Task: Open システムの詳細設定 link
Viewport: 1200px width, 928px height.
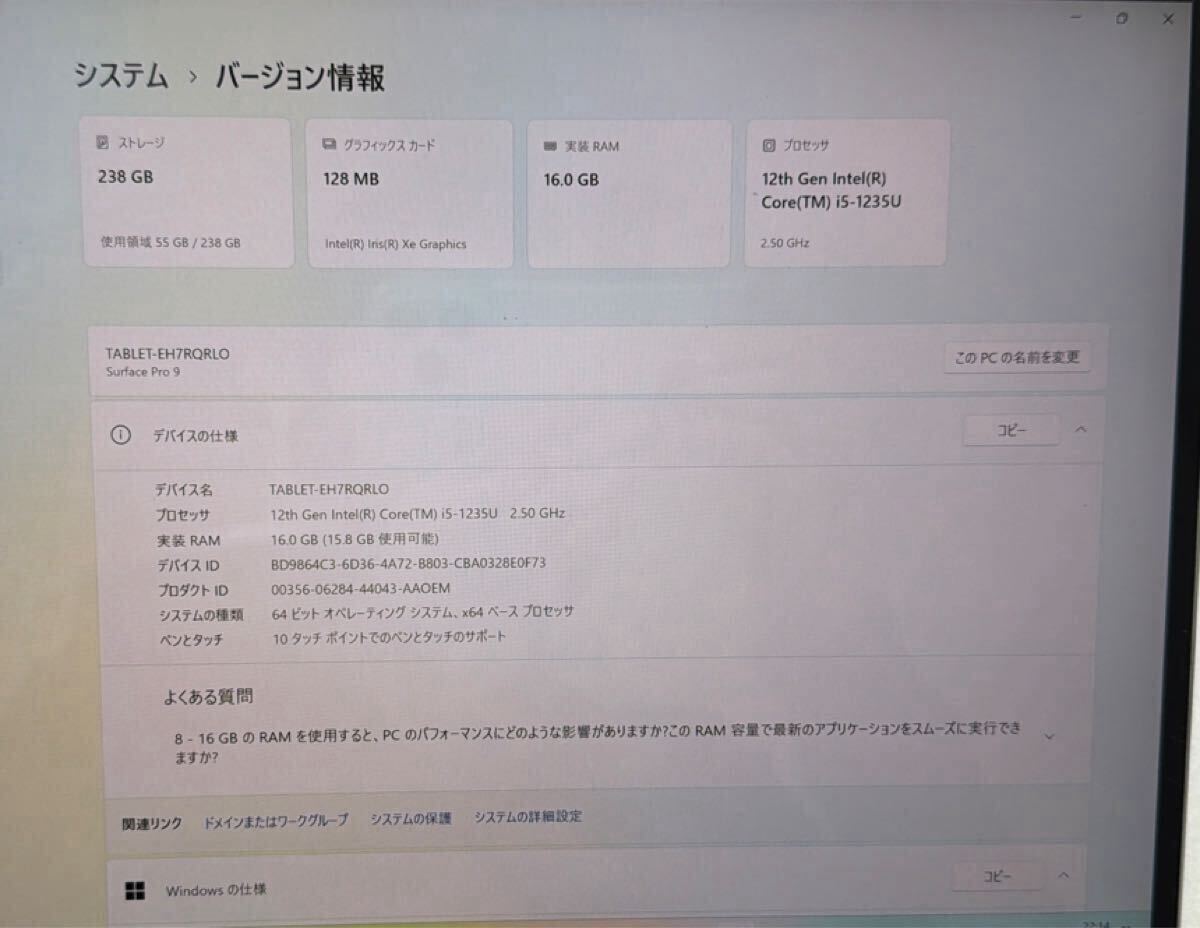Action: [x=528, y=817]
